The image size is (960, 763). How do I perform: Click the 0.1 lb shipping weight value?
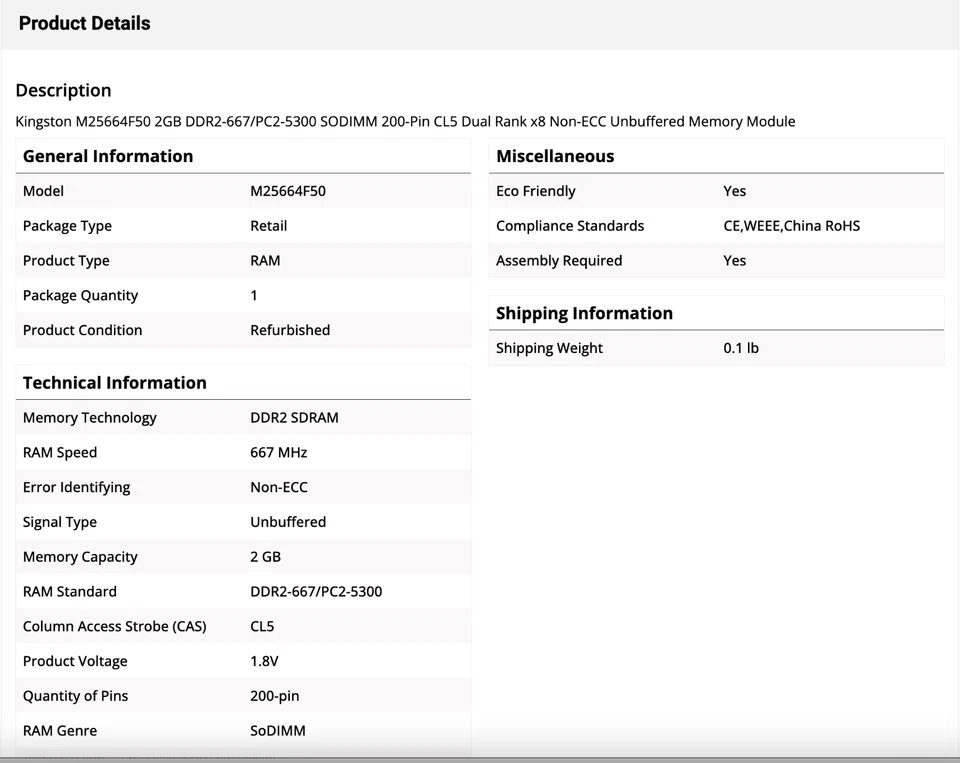(741, 348)
